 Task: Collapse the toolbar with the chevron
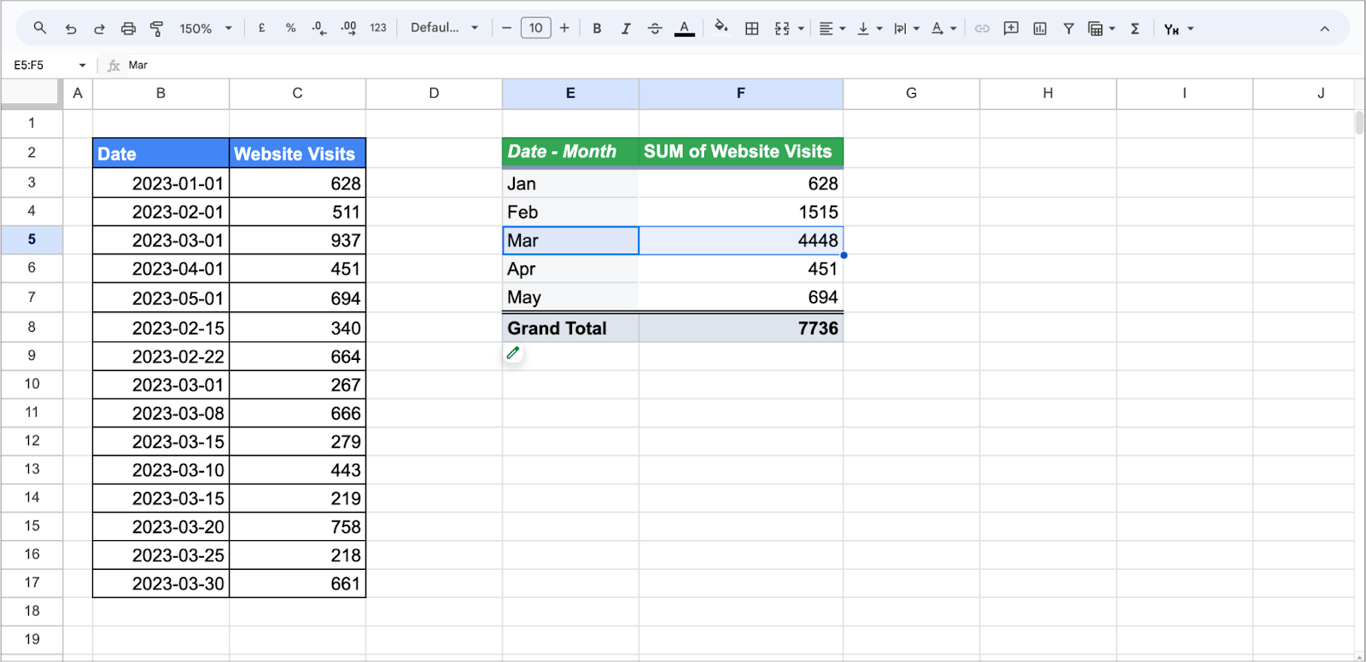tap(1325, 28)
